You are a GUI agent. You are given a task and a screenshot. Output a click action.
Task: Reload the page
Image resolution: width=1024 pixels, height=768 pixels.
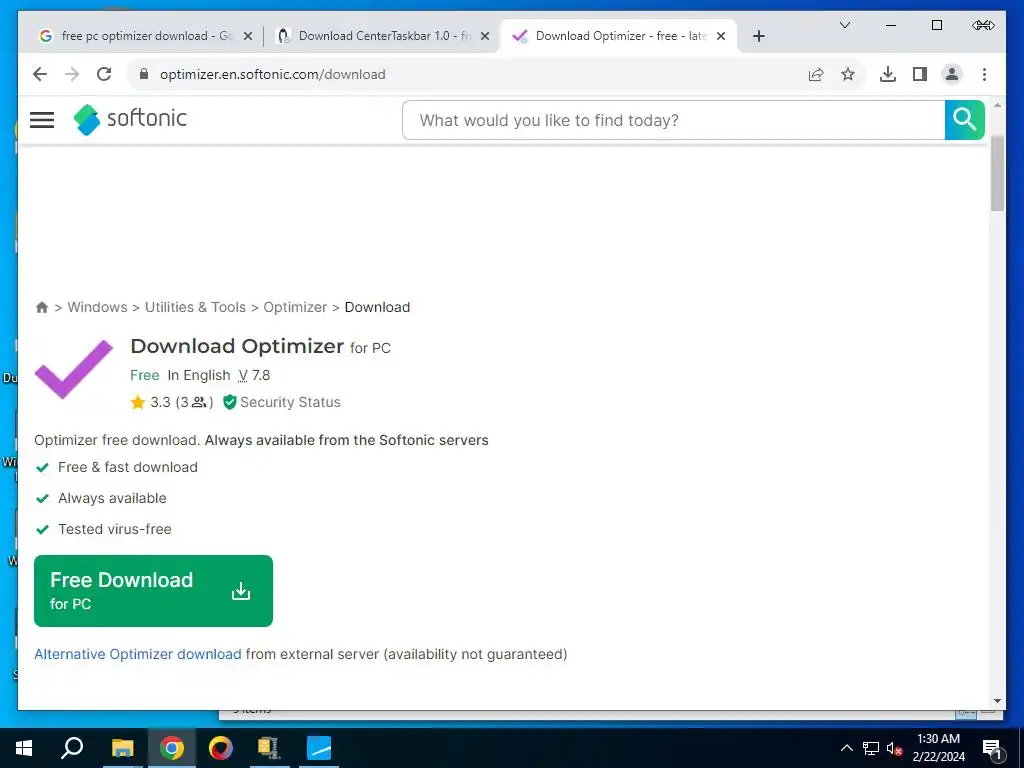104,74
